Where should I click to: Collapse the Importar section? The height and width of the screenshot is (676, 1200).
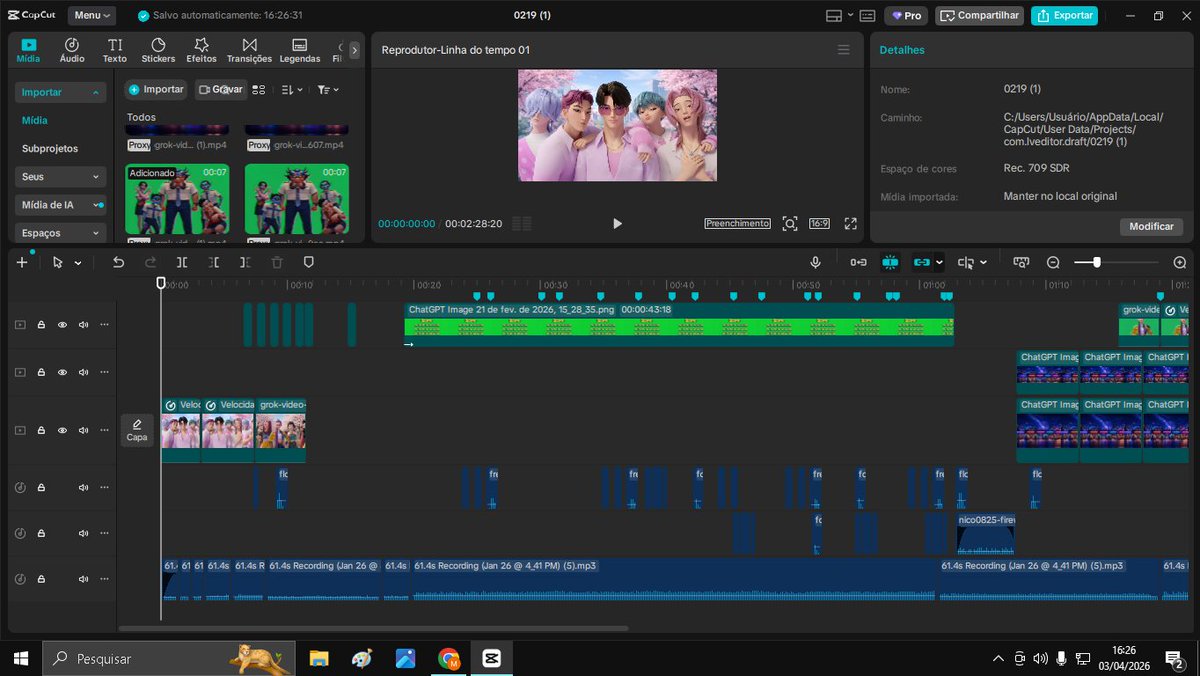60,92
